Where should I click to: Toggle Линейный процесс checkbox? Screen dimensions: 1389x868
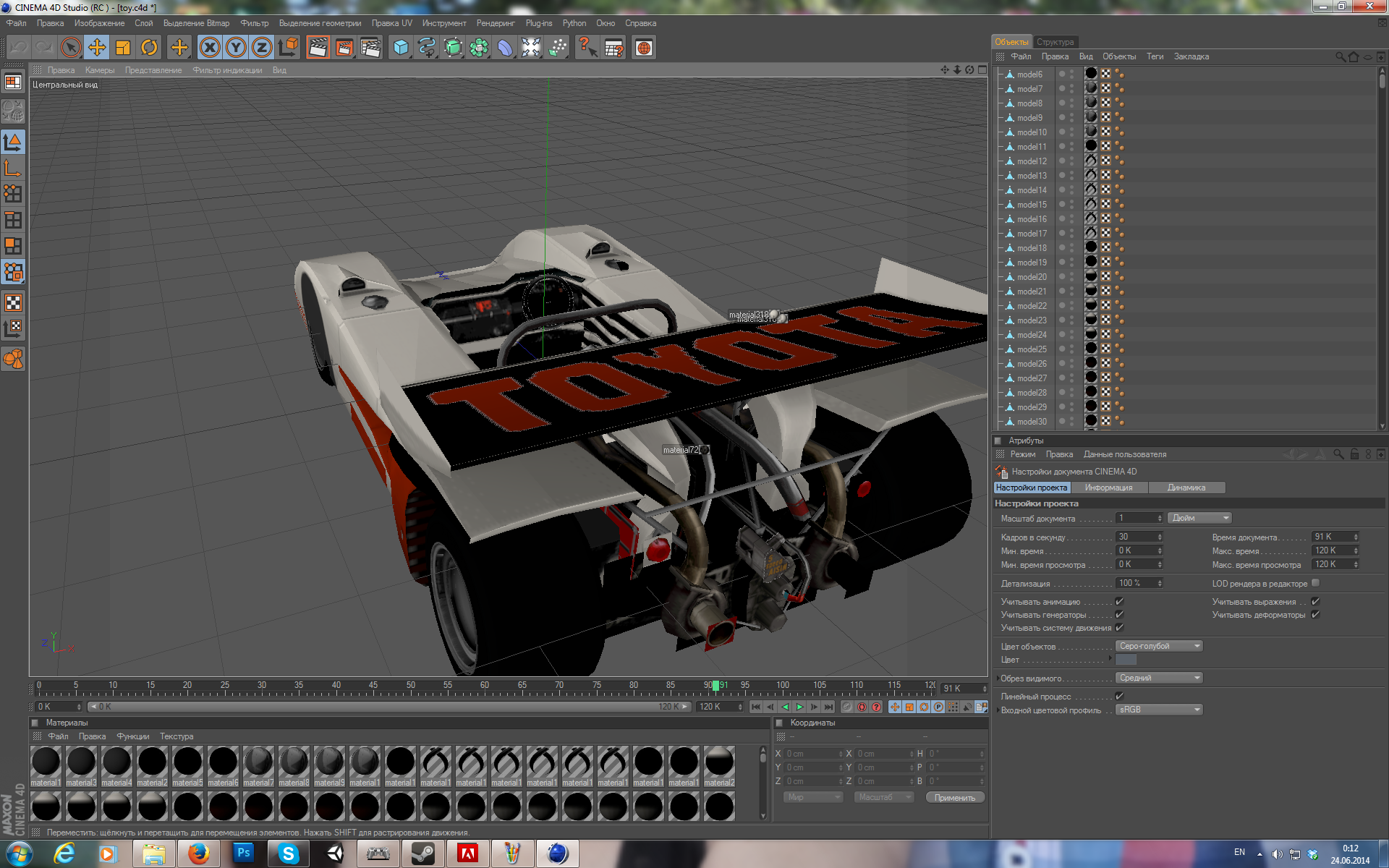click(1119, 696)
